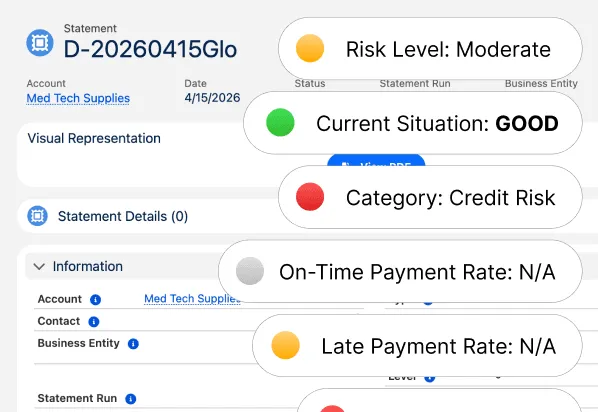Click the orange dot beside Risk Level
Screen dimensions: 598x412
tap(310, 48)
